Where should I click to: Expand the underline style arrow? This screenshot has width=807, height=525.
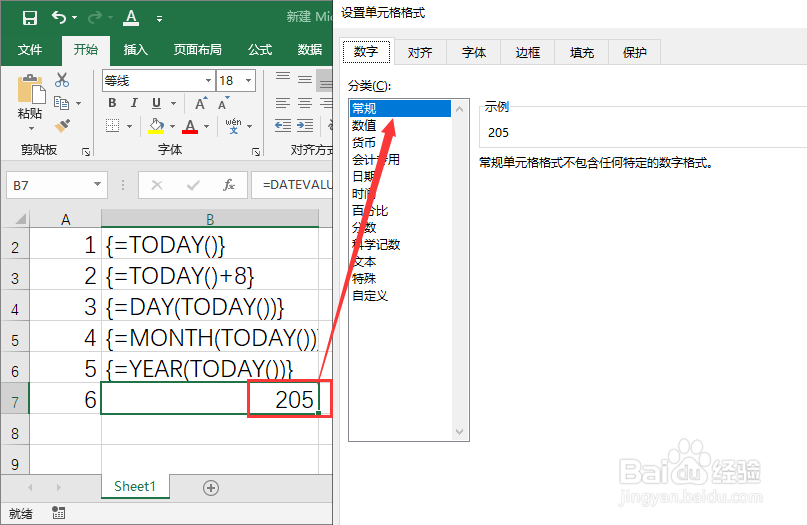(x=173, y=103)
